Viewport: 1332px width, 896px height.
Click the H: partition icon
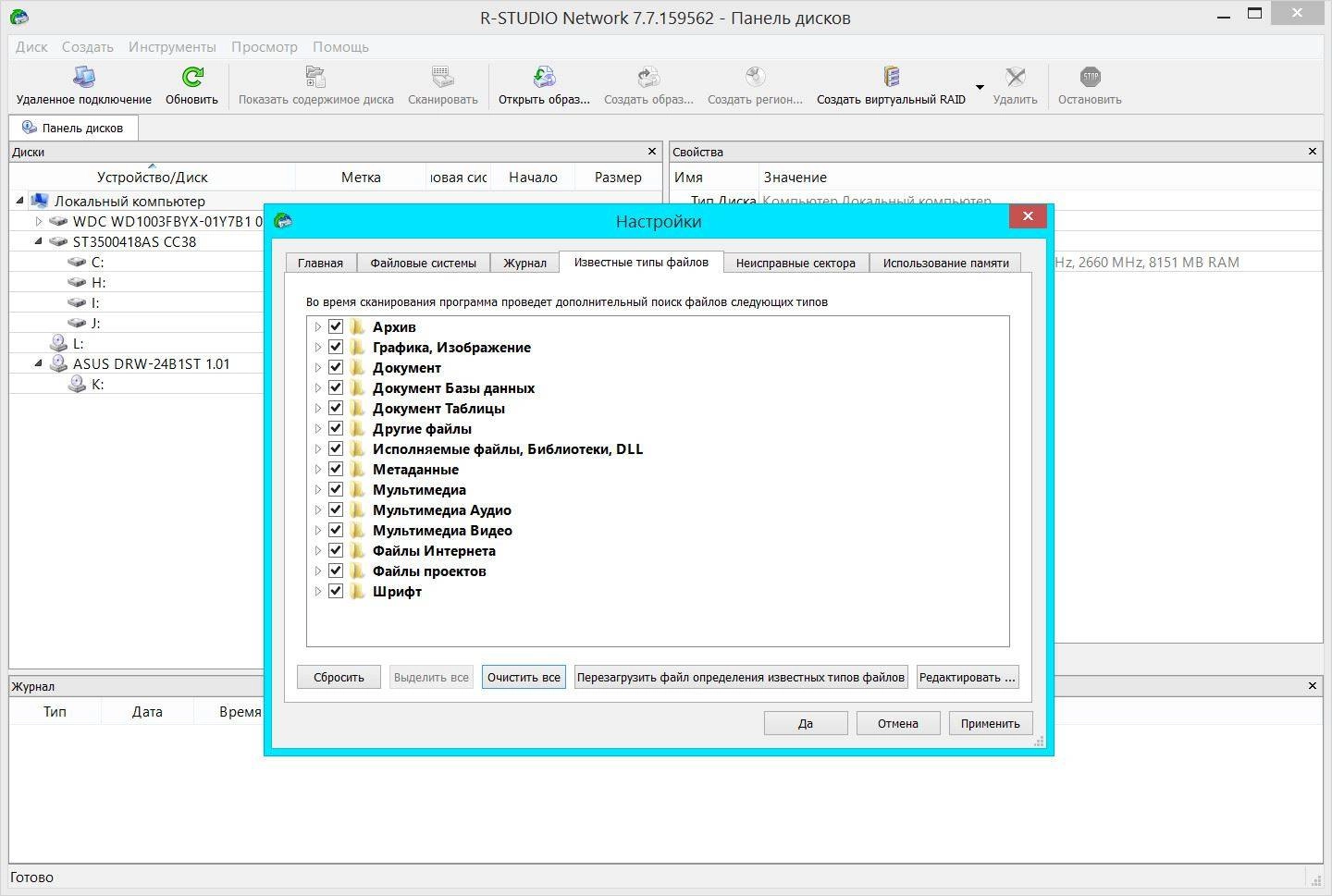click(x=77, y=282)
